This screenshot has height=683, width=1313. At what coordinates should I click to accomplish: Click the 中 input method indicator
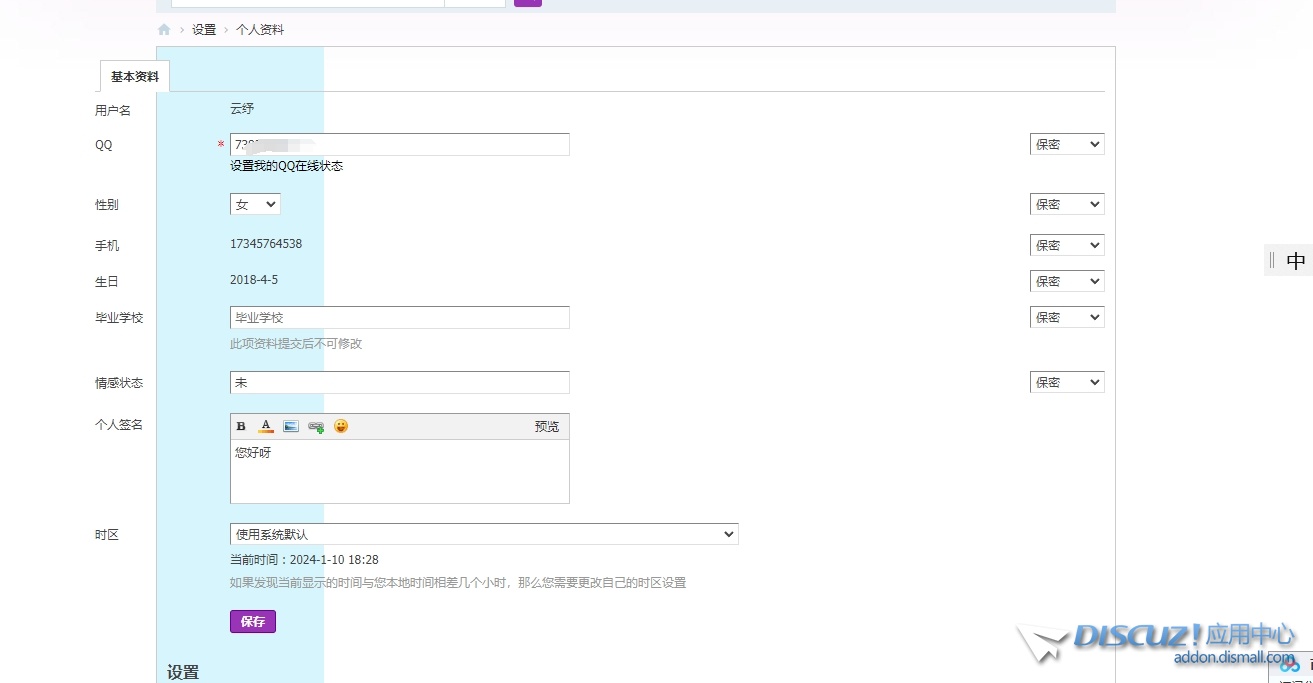(x=1296, y=261)
